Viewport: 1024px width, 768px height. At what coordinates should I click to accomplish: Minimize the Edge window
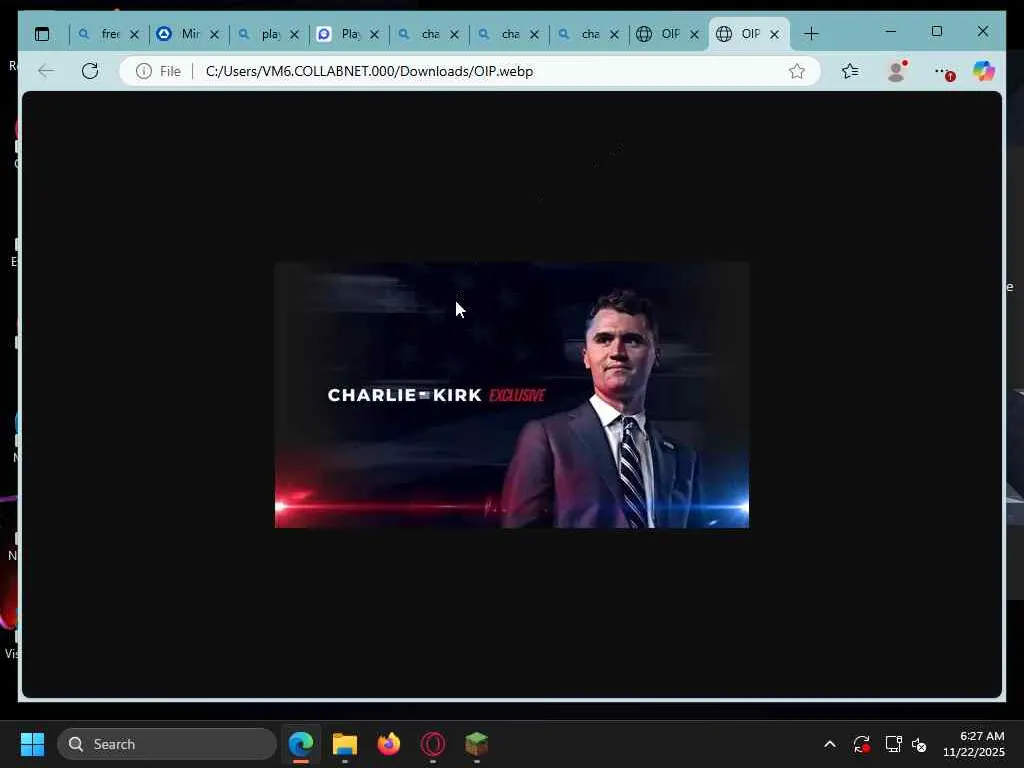coord(891,31)
